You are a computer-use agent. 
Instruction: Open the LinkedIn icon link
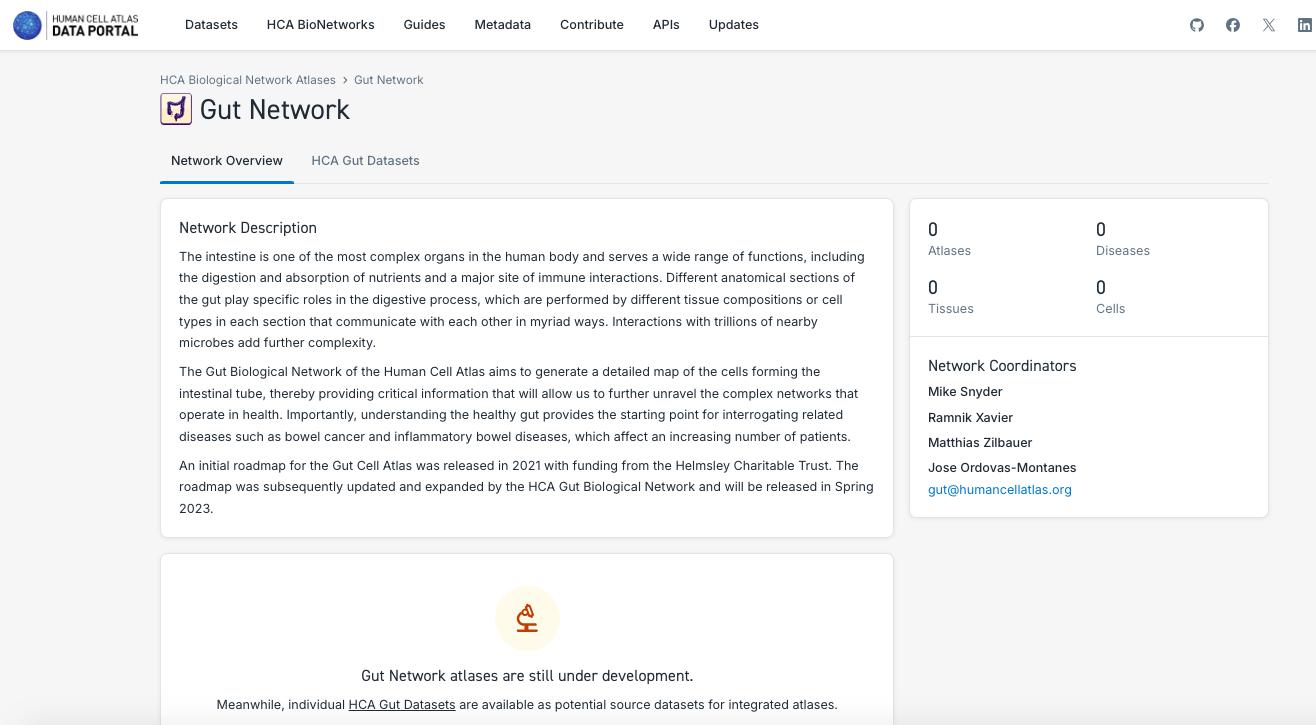1304,25
